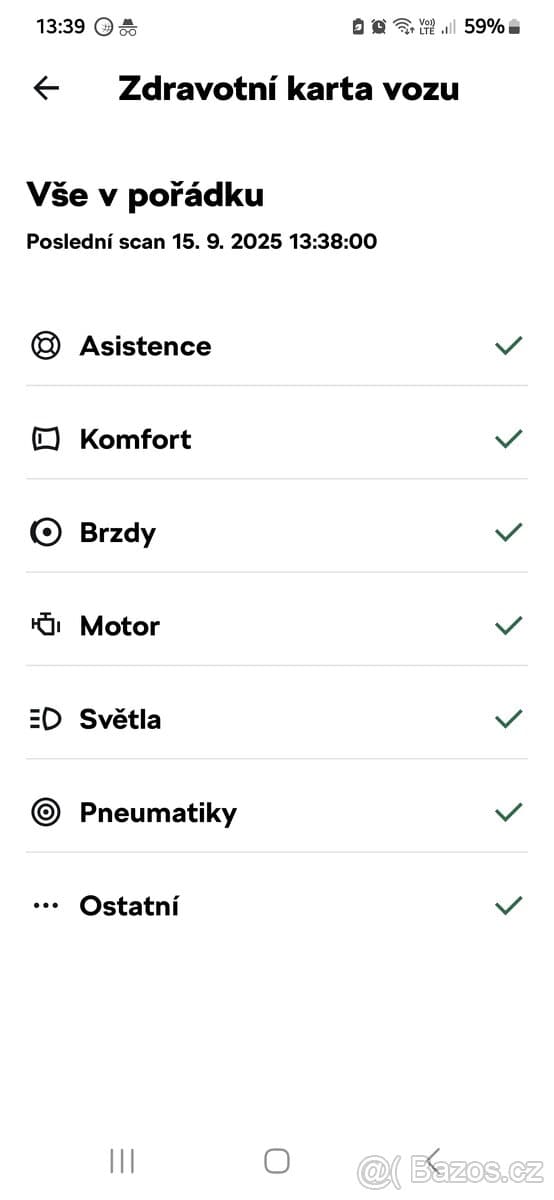The width and height of the screenshot is (554, 1200).
Task: Tap the Asistence lifebuoy icon
Action: (x=46, y=346)
